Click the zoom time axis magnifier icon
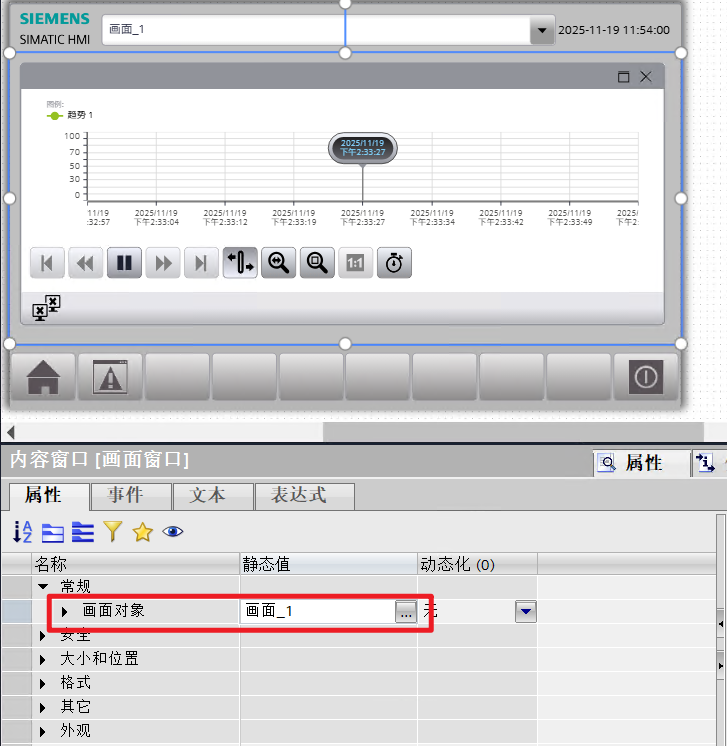 [x=278, y=263]
